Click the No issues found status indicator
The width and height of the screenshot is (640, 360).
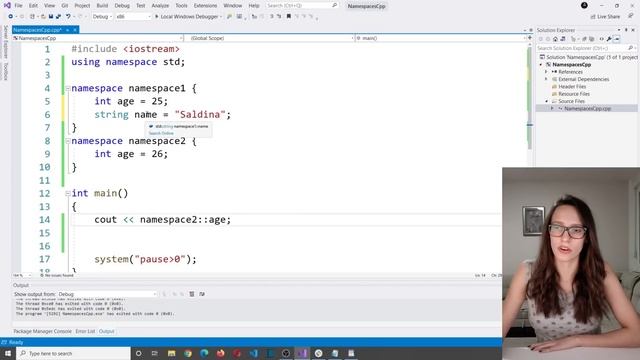[x=57, y=276]
